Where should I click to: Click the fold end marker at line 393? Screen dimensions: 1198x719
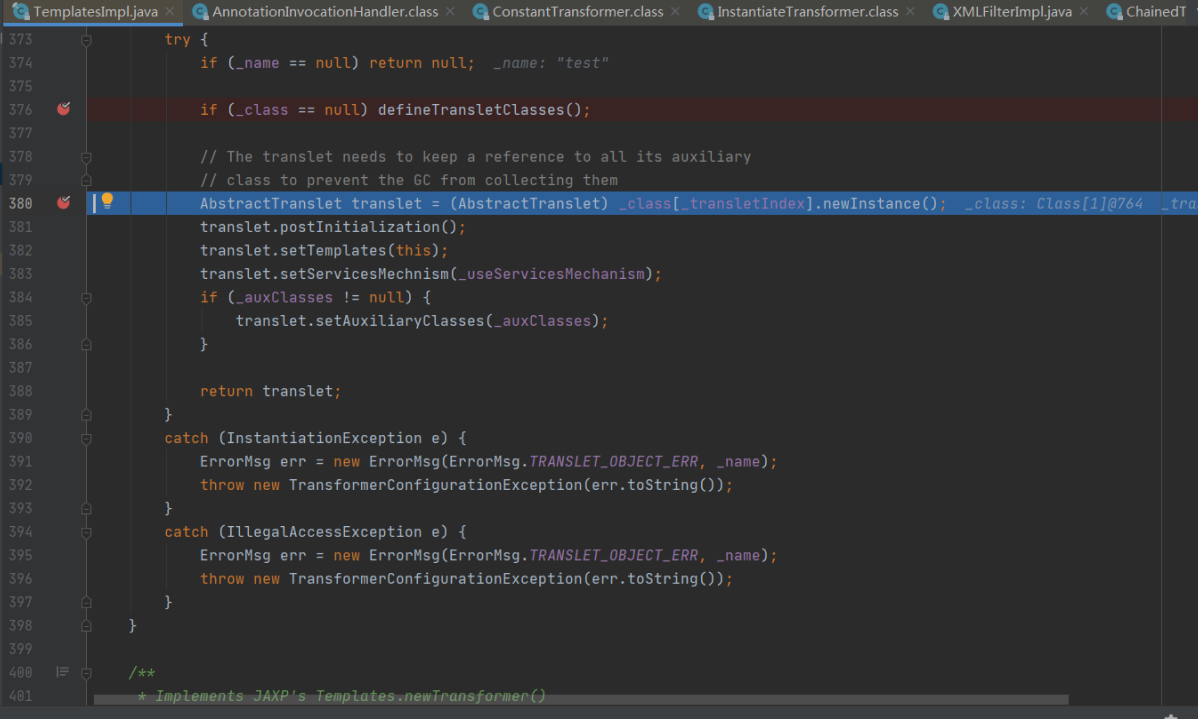point(86,508)
